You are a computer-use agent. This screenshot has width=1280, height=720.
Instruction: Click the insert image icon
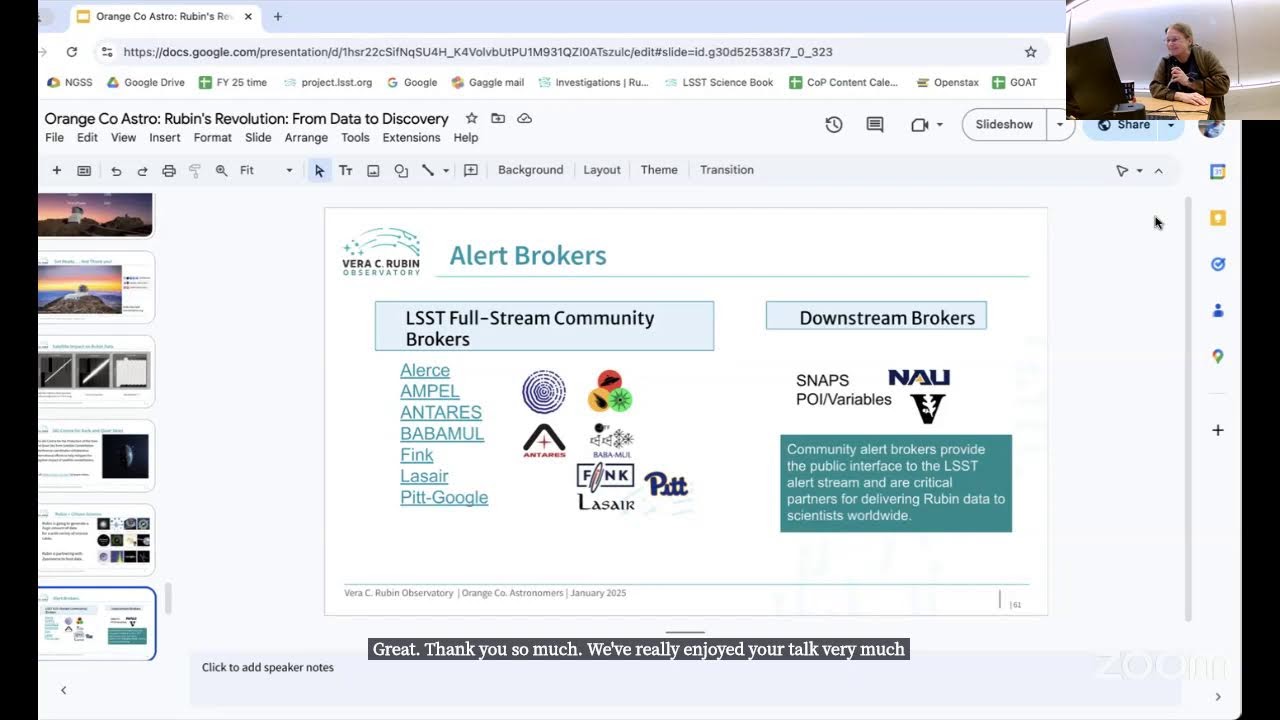coord(373,171)
